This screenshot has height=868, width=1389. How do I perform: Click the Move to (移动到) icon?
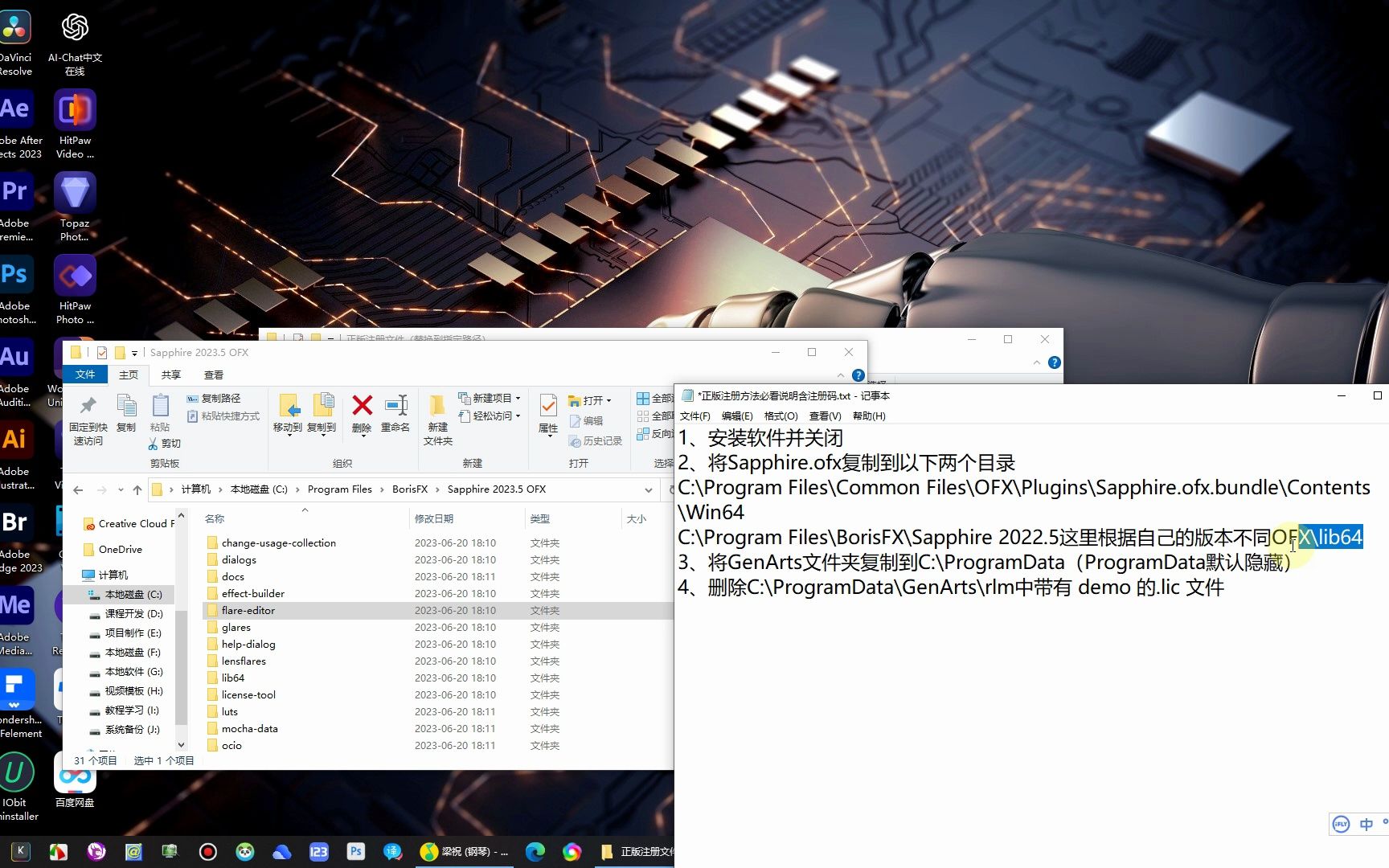288,406
